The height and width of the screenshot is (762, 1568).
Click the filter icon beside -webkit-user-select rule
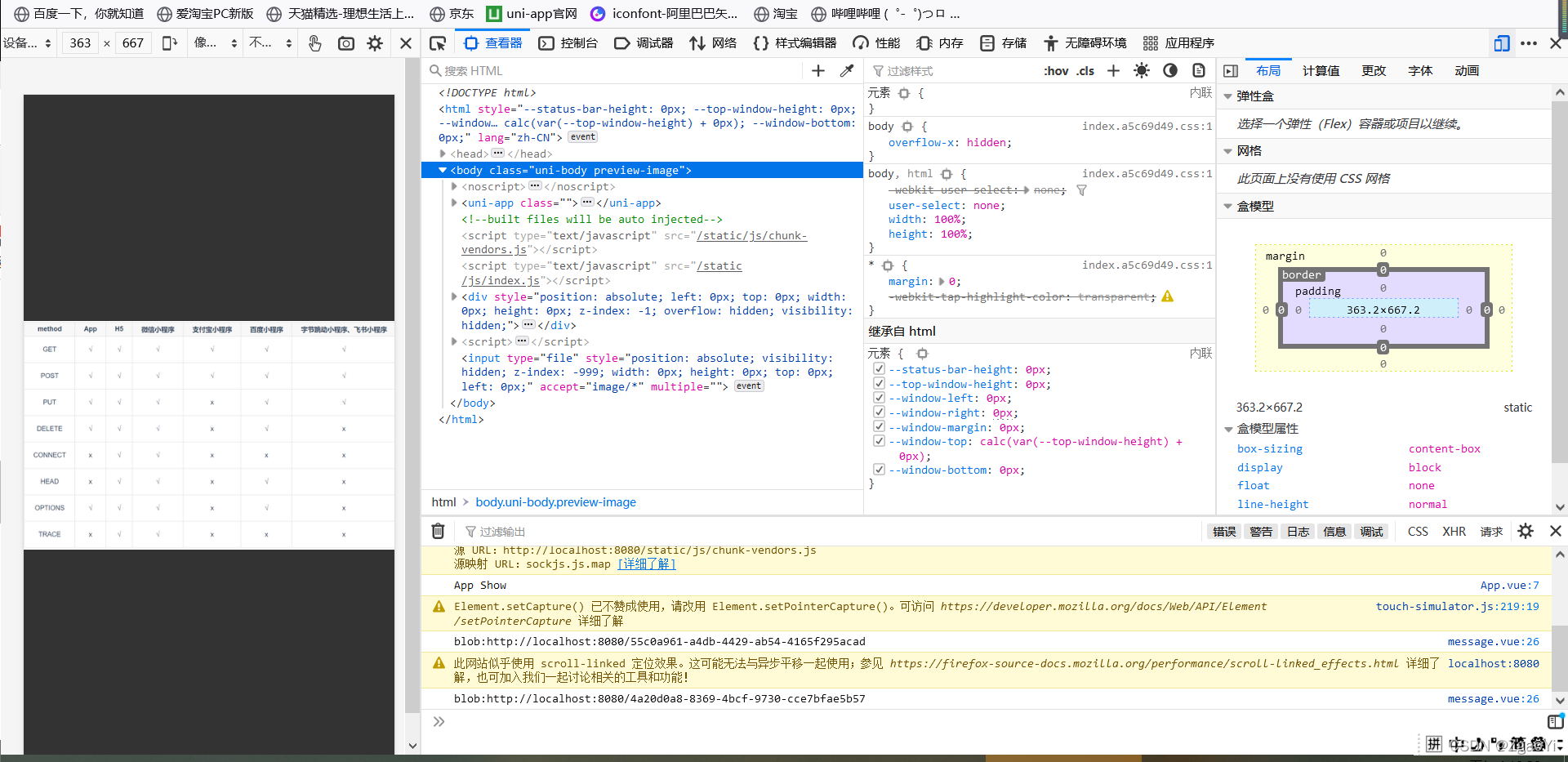1081,190
